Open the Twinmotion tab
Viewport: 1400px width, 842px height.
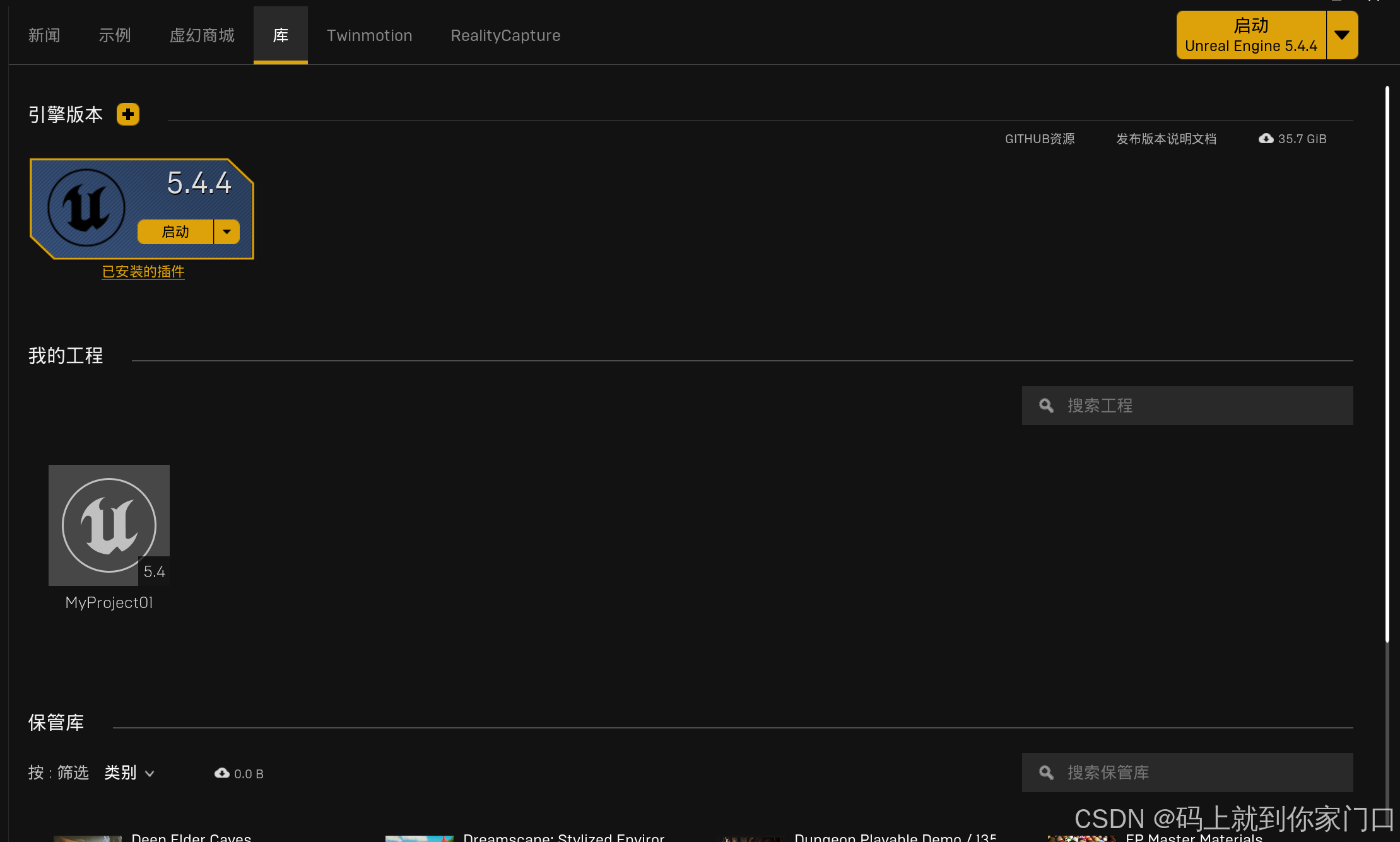tap(369, 35)
